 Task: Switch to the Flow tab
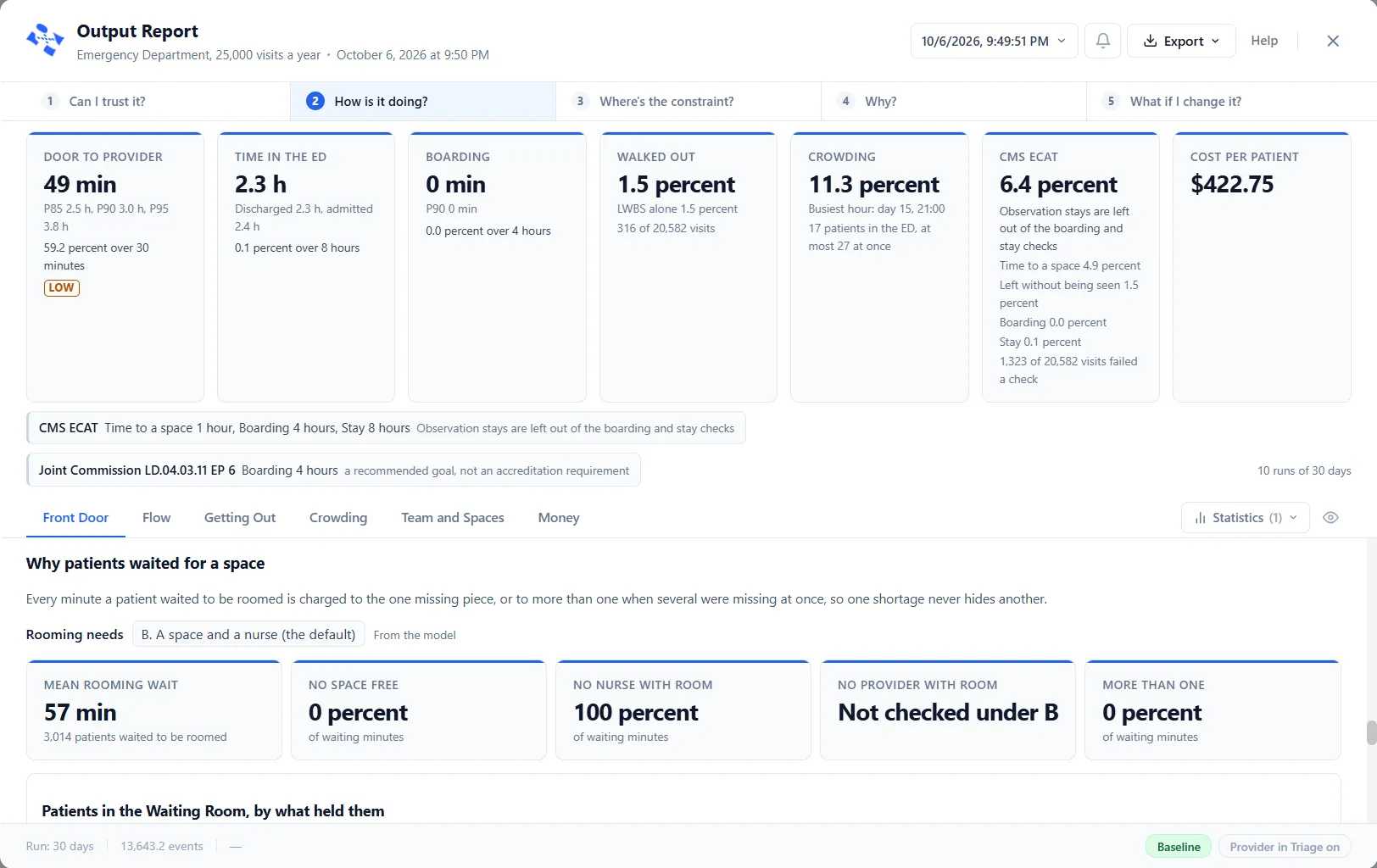[x=156, y=518]
